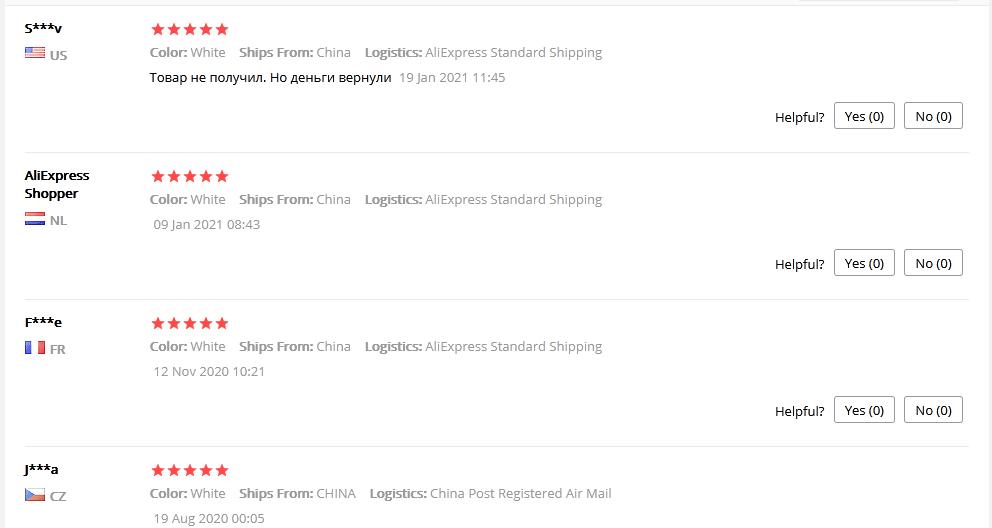Click the star rating of J***a's review

(x=190, y=470)
